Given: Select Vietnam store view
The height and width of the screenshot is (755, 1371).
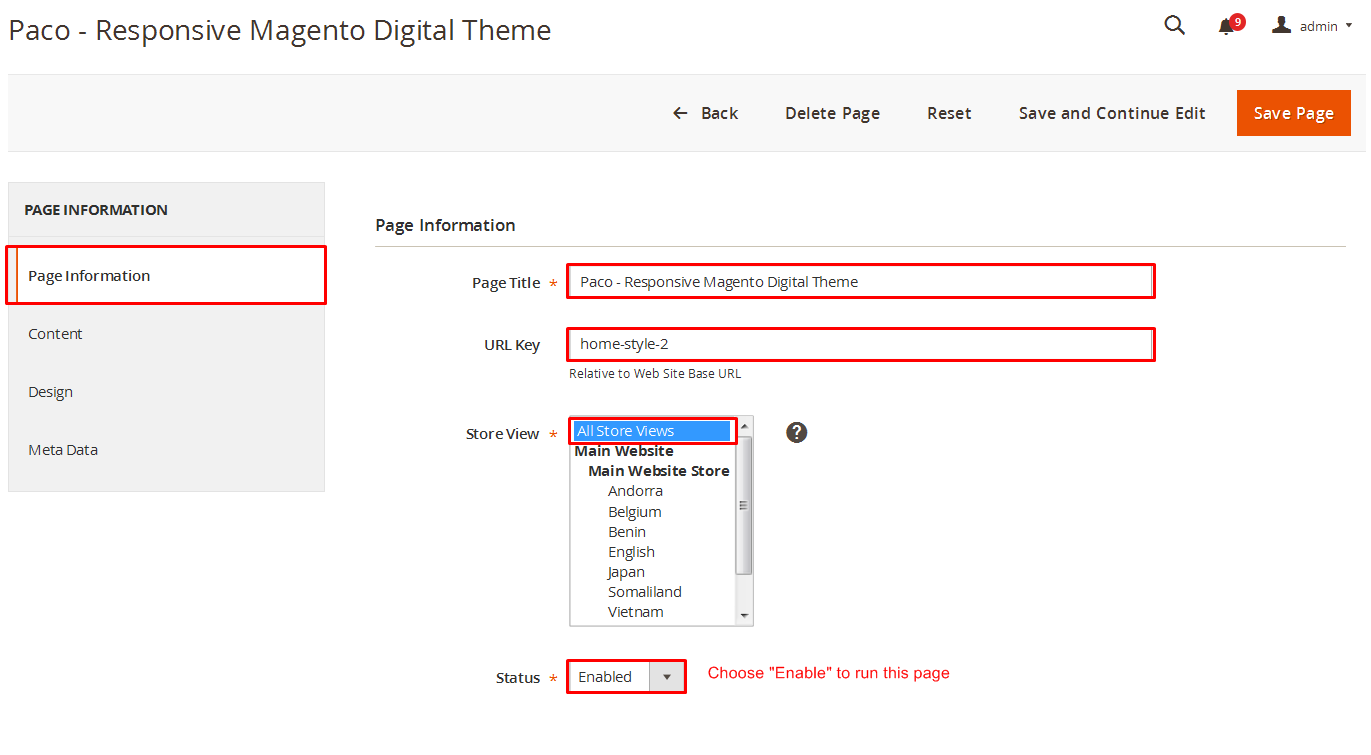Looking at the screenshot, I should [636, 612].
